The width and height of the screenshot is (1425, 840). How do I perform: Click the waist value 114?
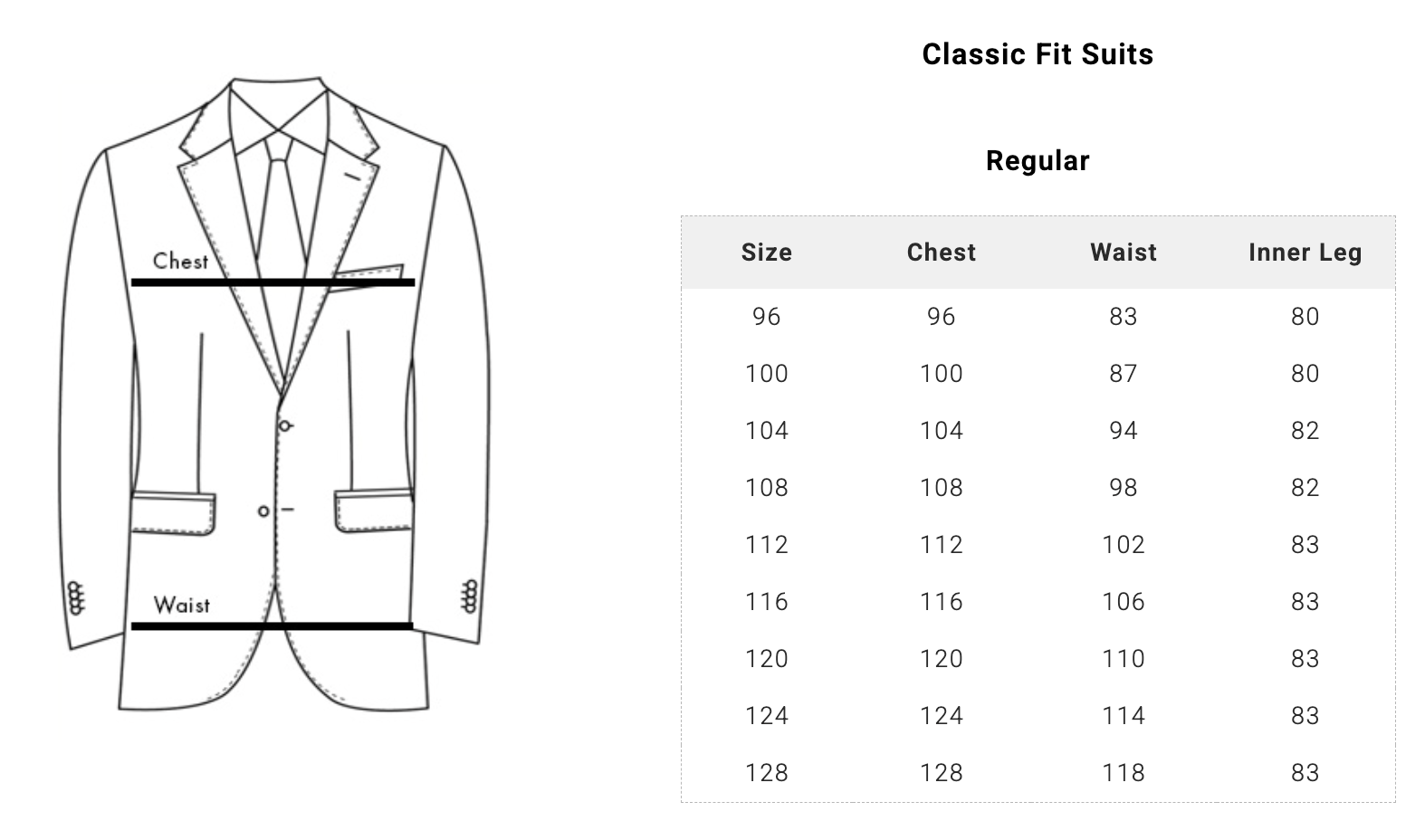[x=1124, y=716]
